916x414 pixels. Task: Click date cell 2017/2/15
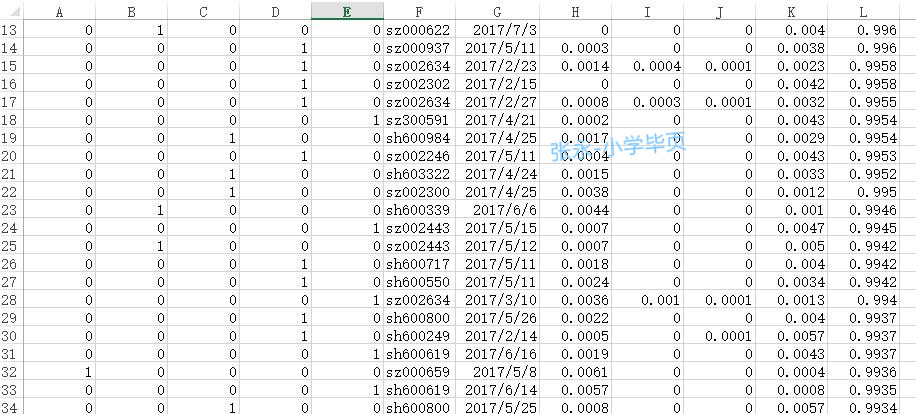497,84
